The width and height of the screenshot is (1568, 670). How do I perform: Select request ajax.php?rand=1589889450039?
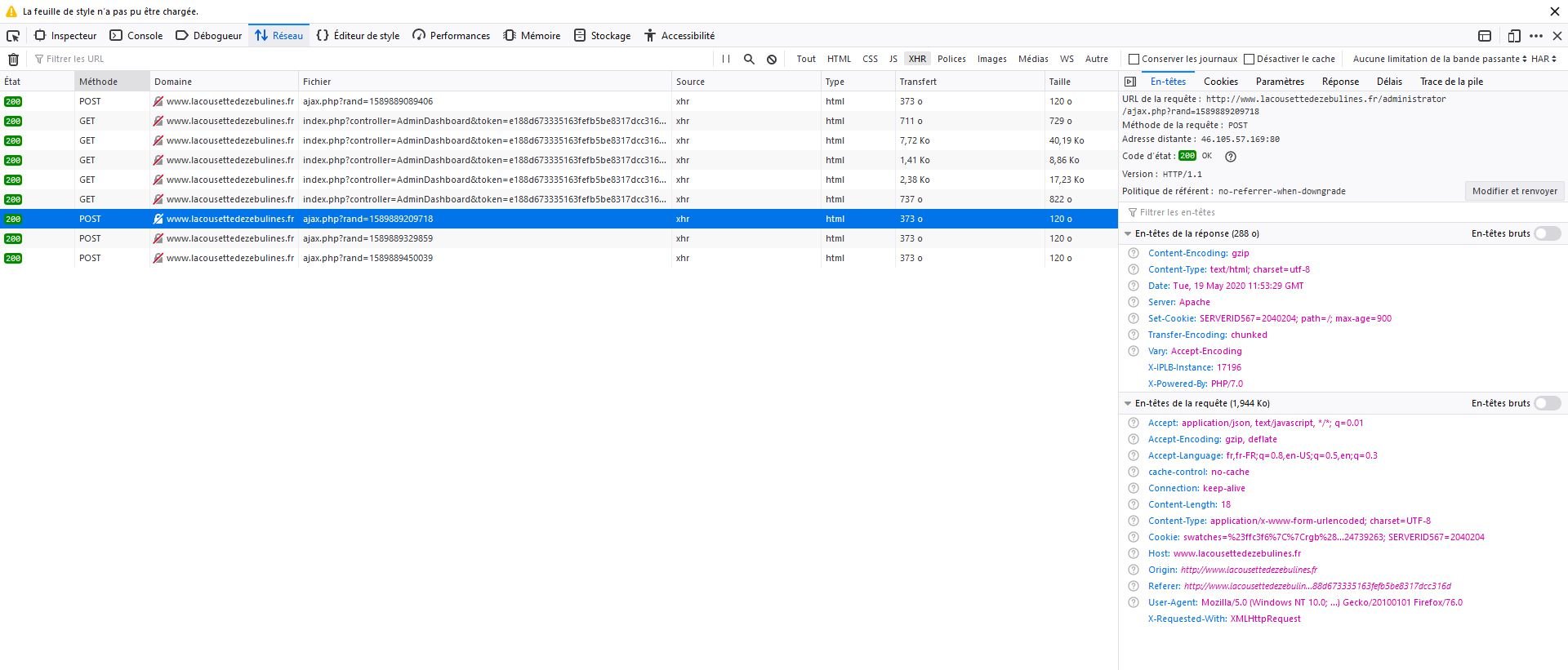pos(559,258)
